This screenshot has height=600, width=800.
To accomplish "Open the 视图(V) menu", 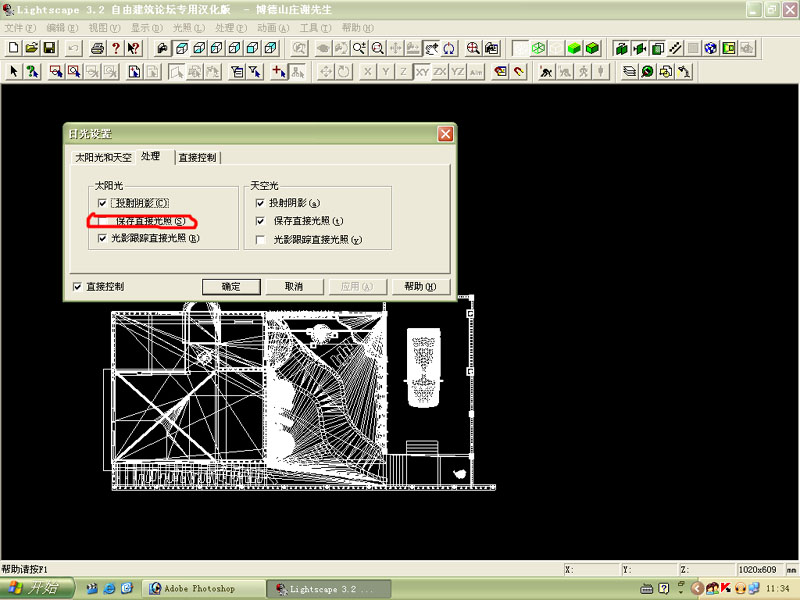I will [104, 28].
